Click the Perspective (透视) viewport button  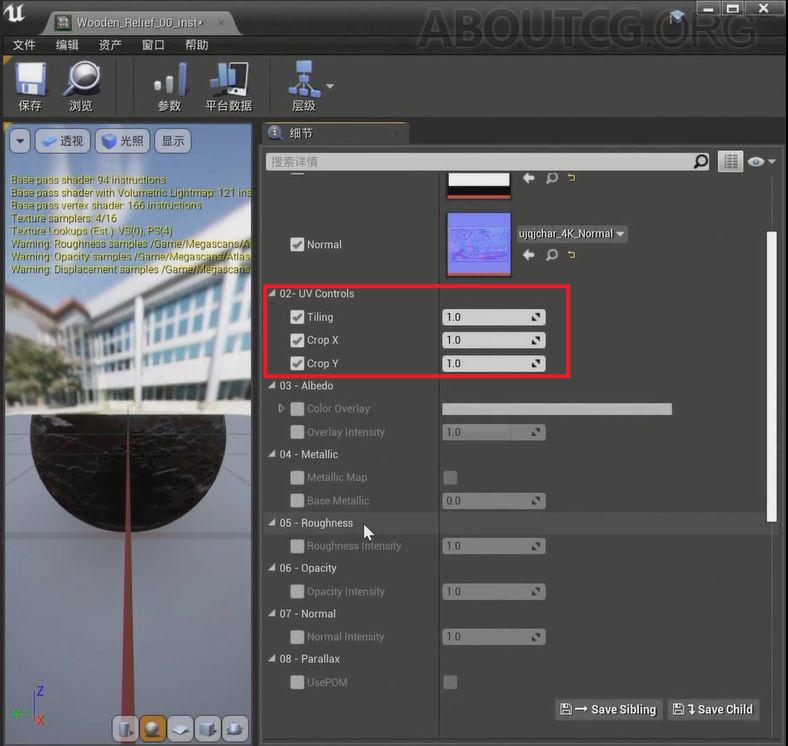tap(63, 141)
